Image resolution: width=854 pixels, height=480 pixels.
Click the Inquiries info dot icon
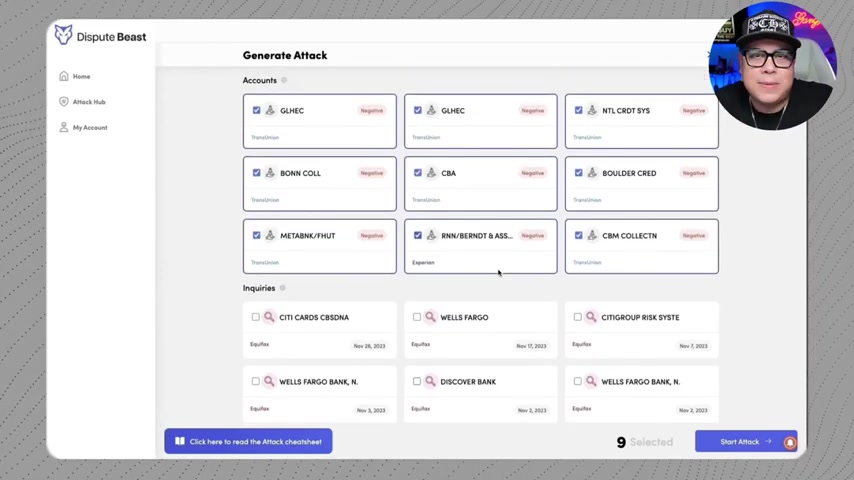pyautogui.click(x=283, y=288)
